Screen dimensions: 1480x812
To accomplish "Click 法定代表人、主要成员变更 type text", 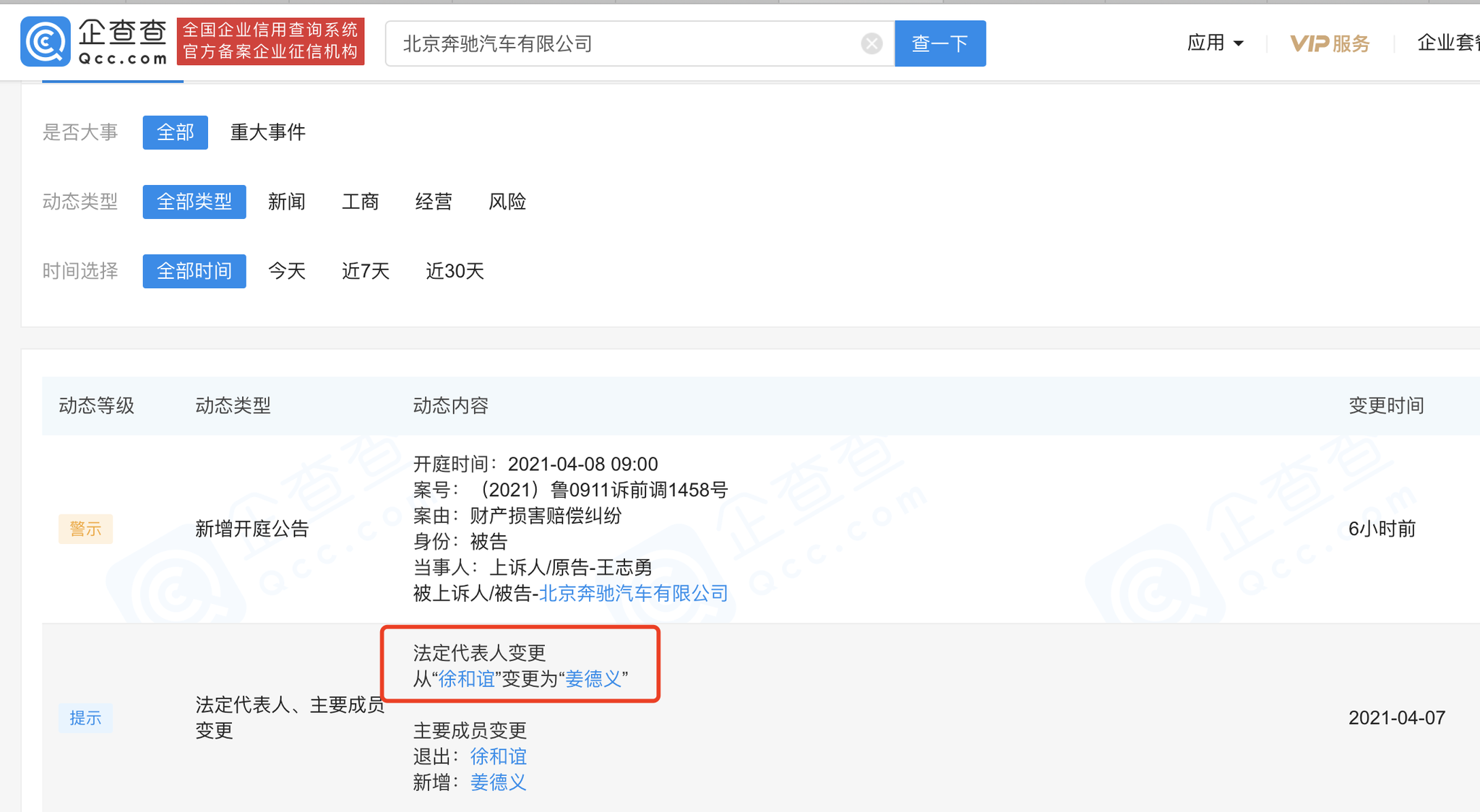I will click(290, 717).
